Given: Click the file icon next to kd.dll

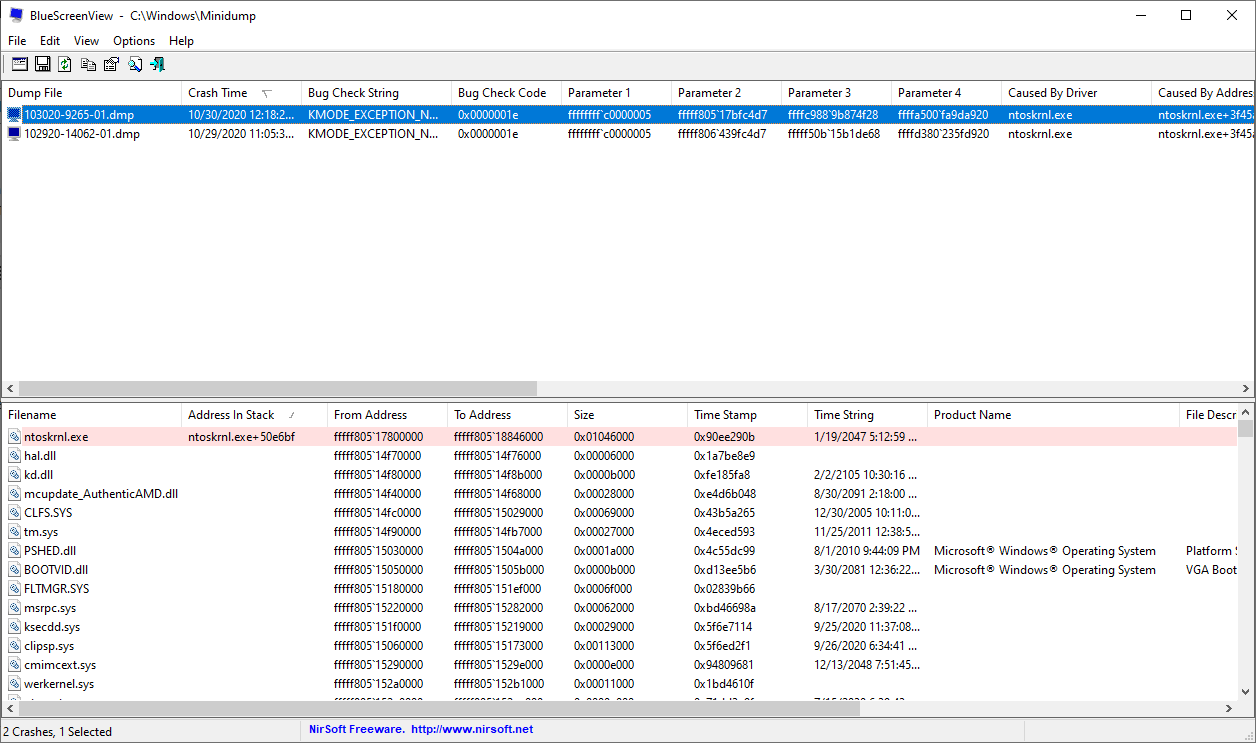Looking at the screenshot, I should [x=14, y=475].
